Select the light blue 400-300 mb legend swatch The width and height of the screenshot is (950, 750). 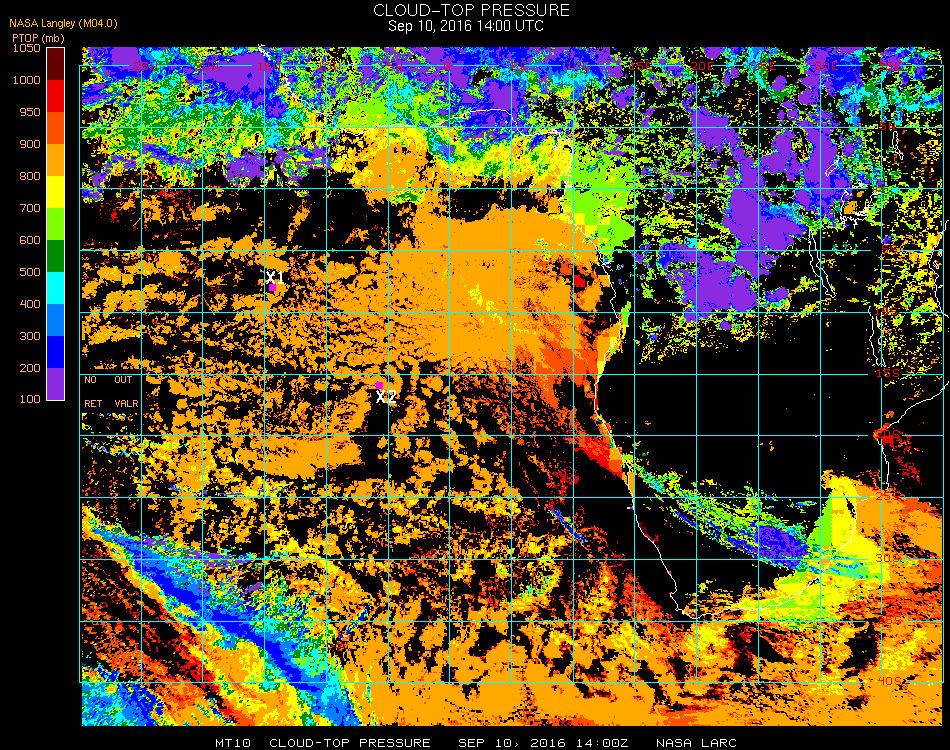[56, 320]
